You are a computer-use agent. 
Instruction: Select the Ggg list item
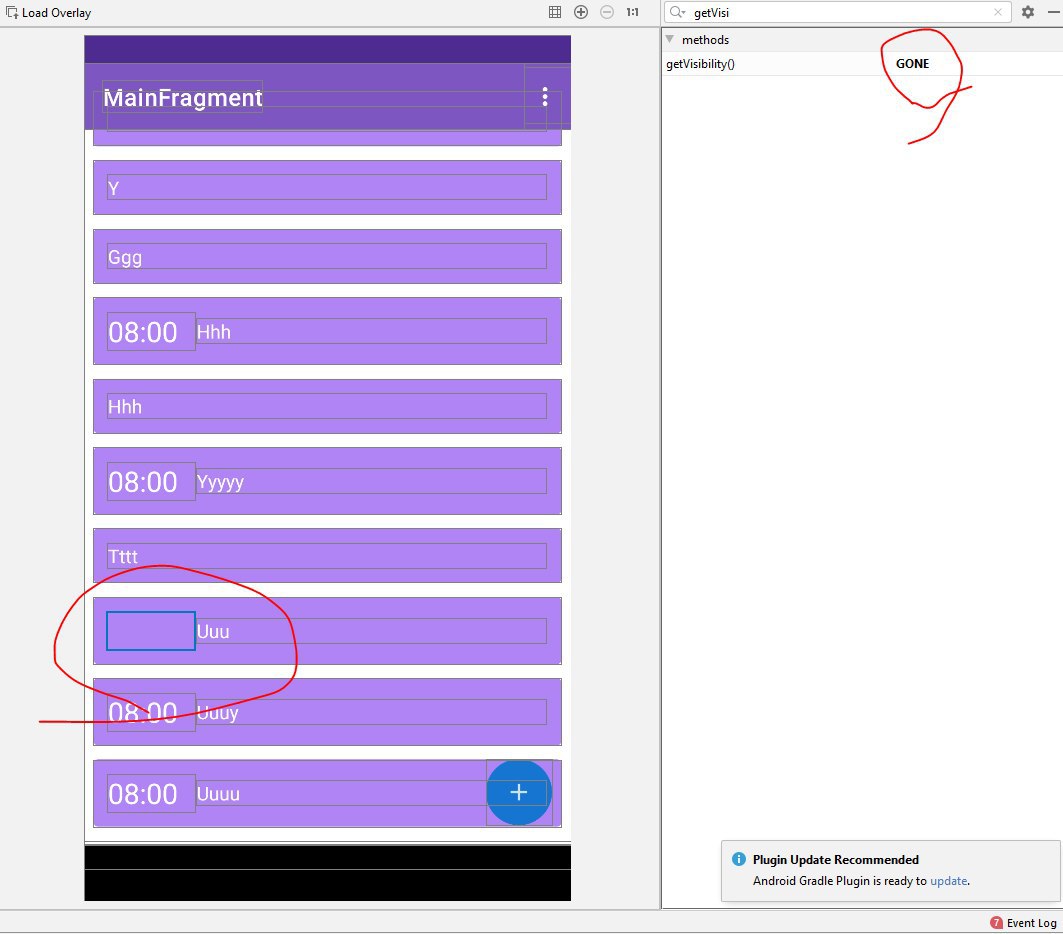point(327,256)
